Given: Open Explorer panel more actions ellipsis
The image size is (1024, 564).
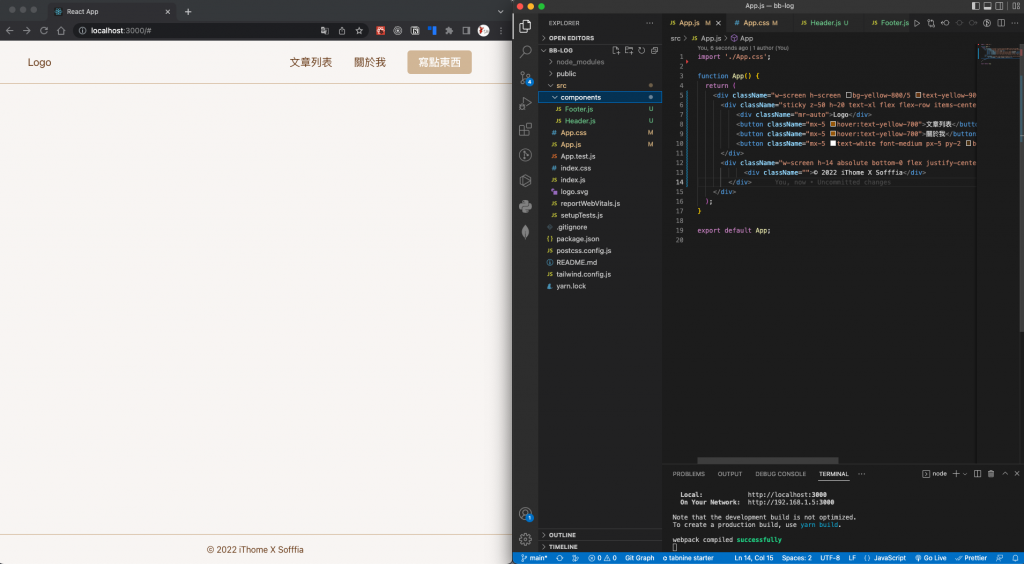Looking at the screenshot, I should point(649,23).
